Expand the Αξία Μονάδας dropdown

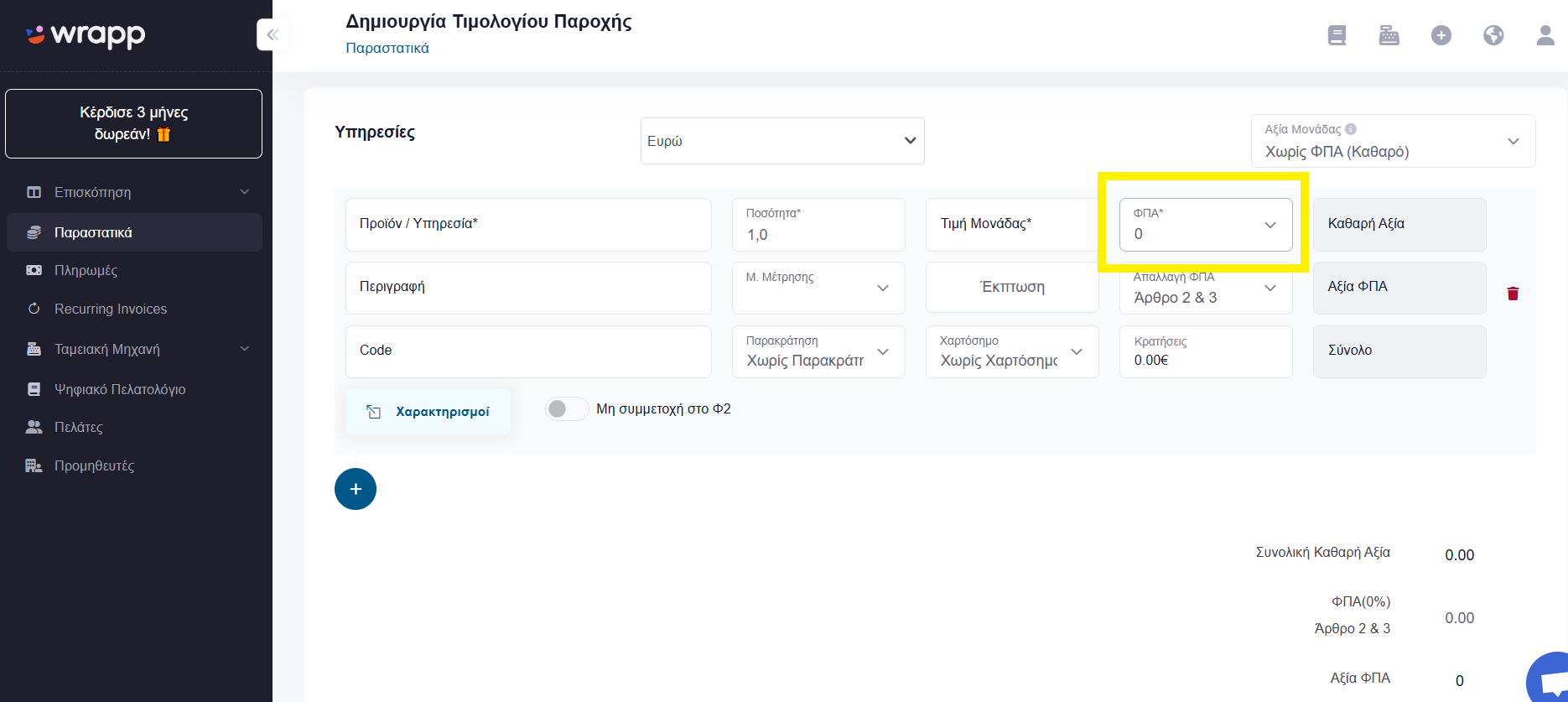point(1394,141)
